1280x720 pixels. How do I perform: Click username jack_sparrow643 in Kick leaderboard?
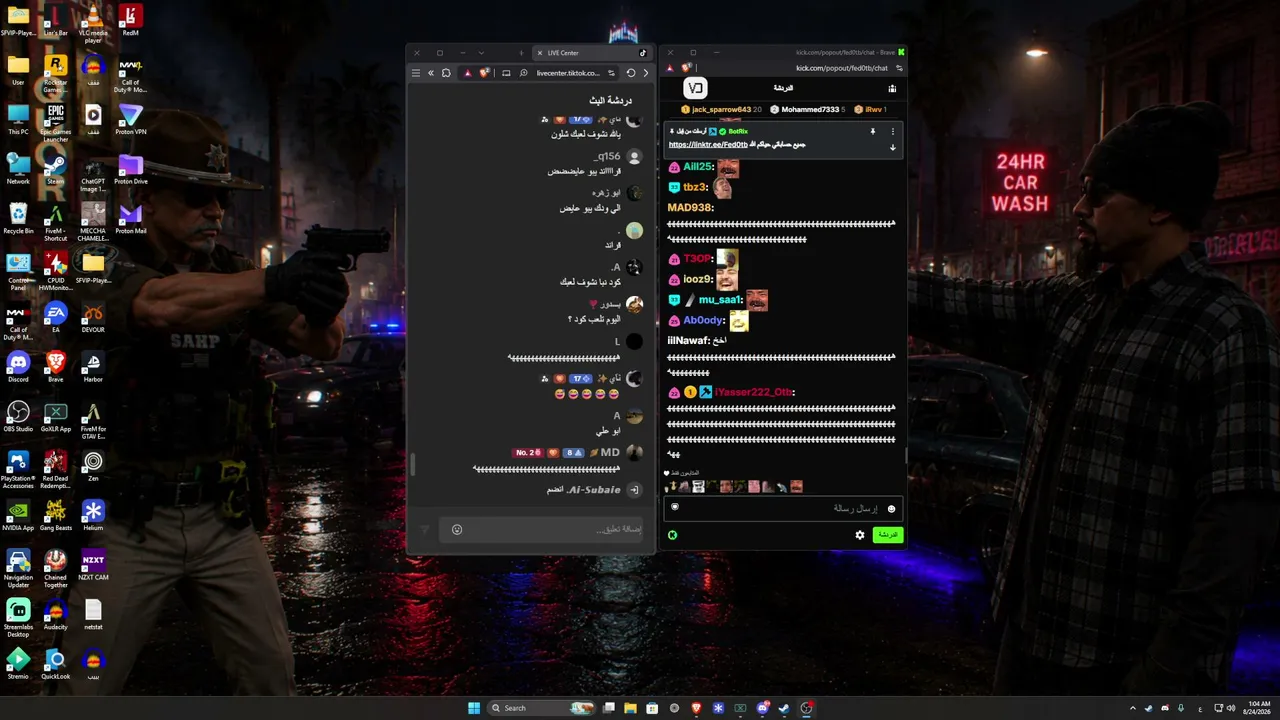[721, 109]
